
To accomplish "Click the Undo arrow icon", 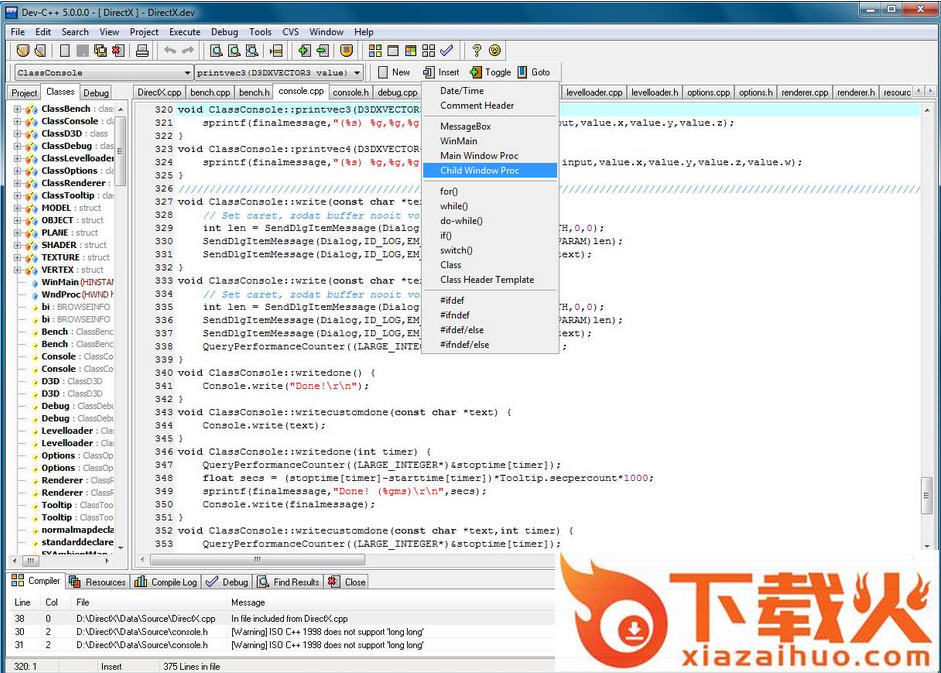I will 170,51.
